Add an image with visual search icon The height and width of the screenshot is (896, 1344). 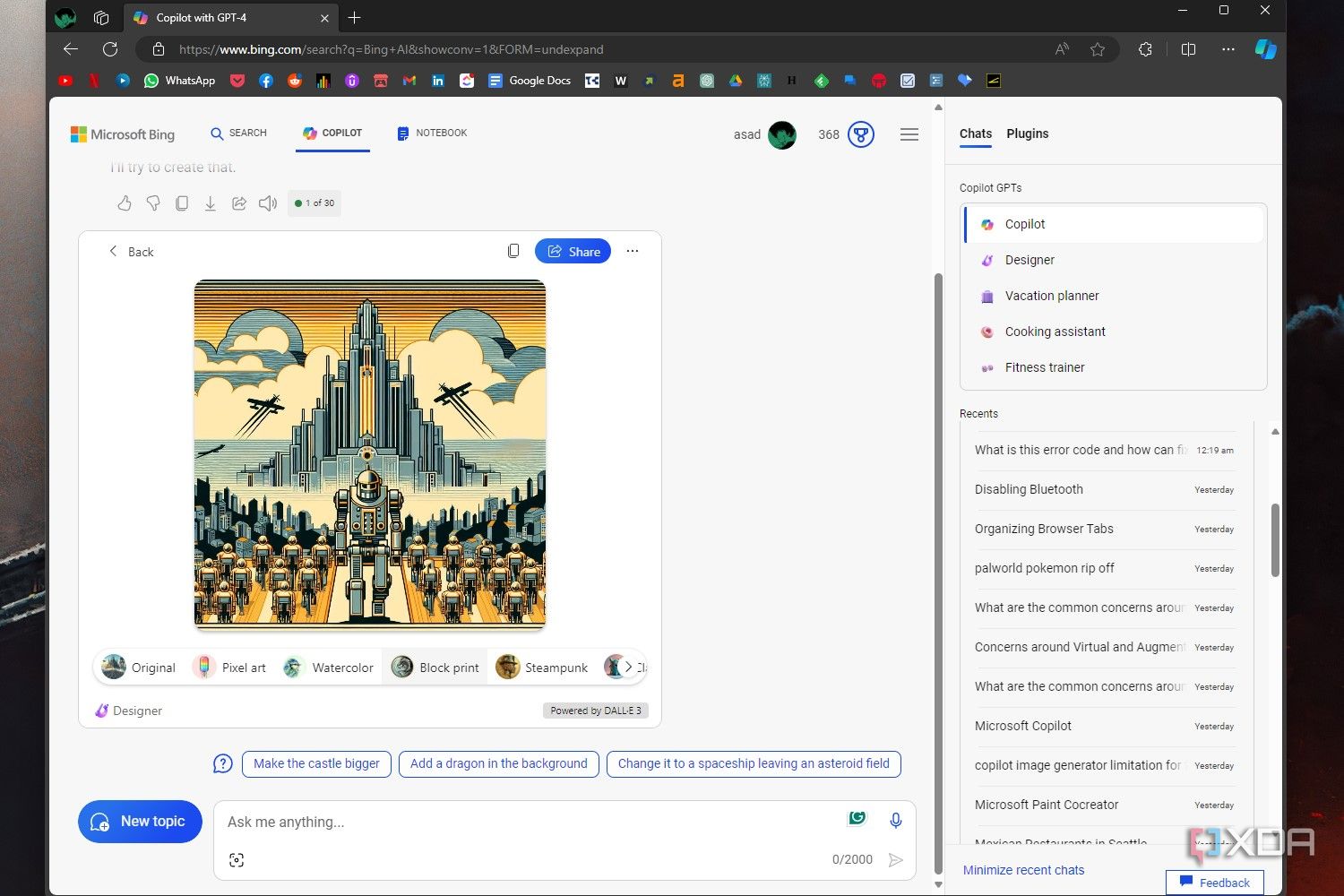point(237,860)
